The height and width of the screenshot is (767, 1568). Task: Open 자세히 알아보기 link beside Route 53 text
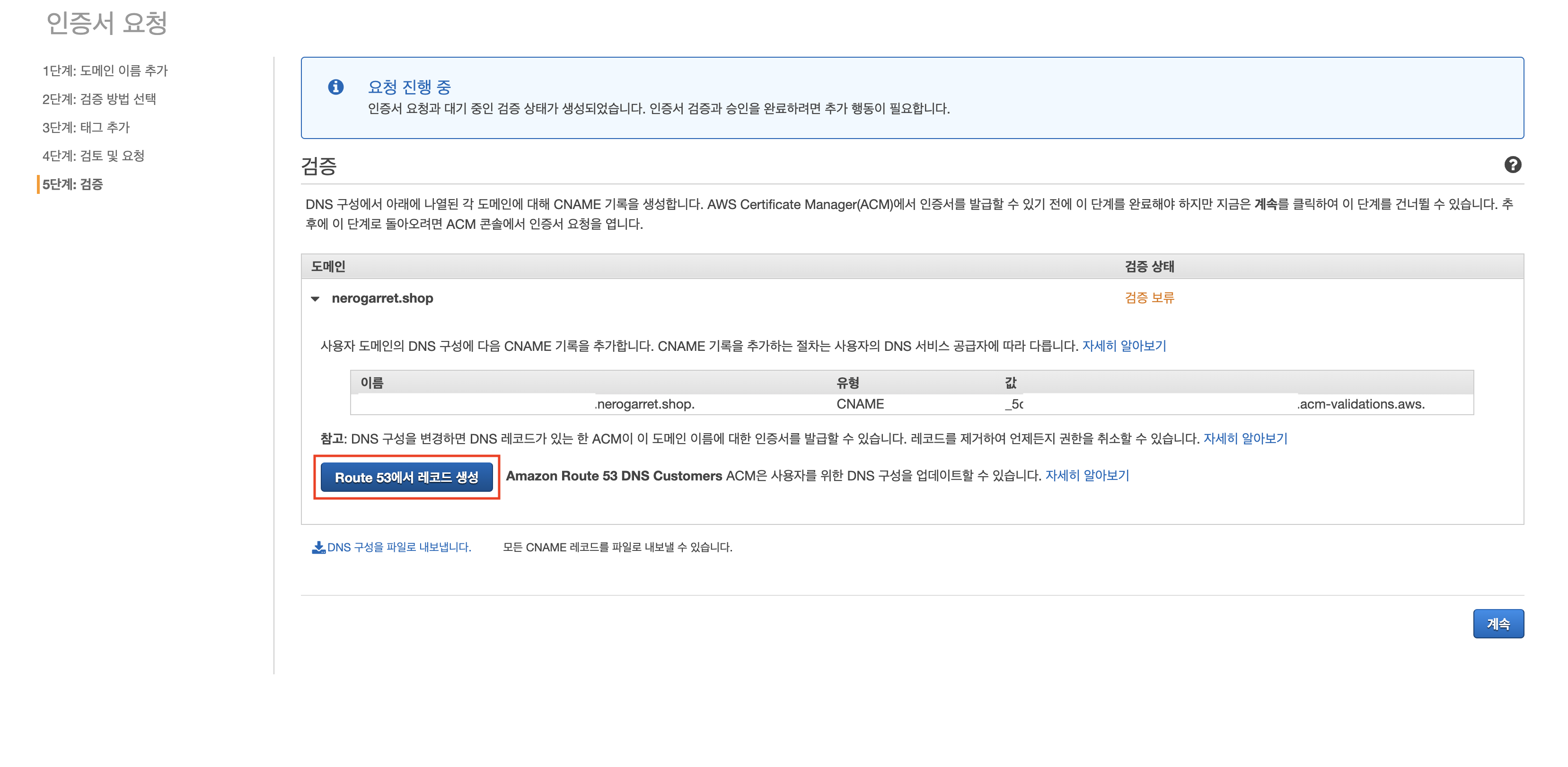tap(1086, 476)
